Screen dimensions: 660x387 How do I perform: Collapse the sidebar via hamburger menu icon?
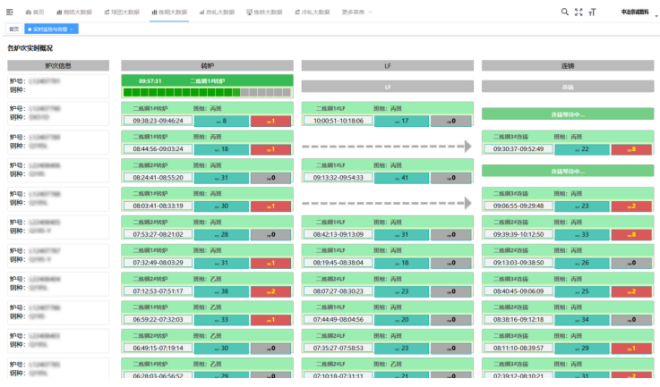coord(10,12)
